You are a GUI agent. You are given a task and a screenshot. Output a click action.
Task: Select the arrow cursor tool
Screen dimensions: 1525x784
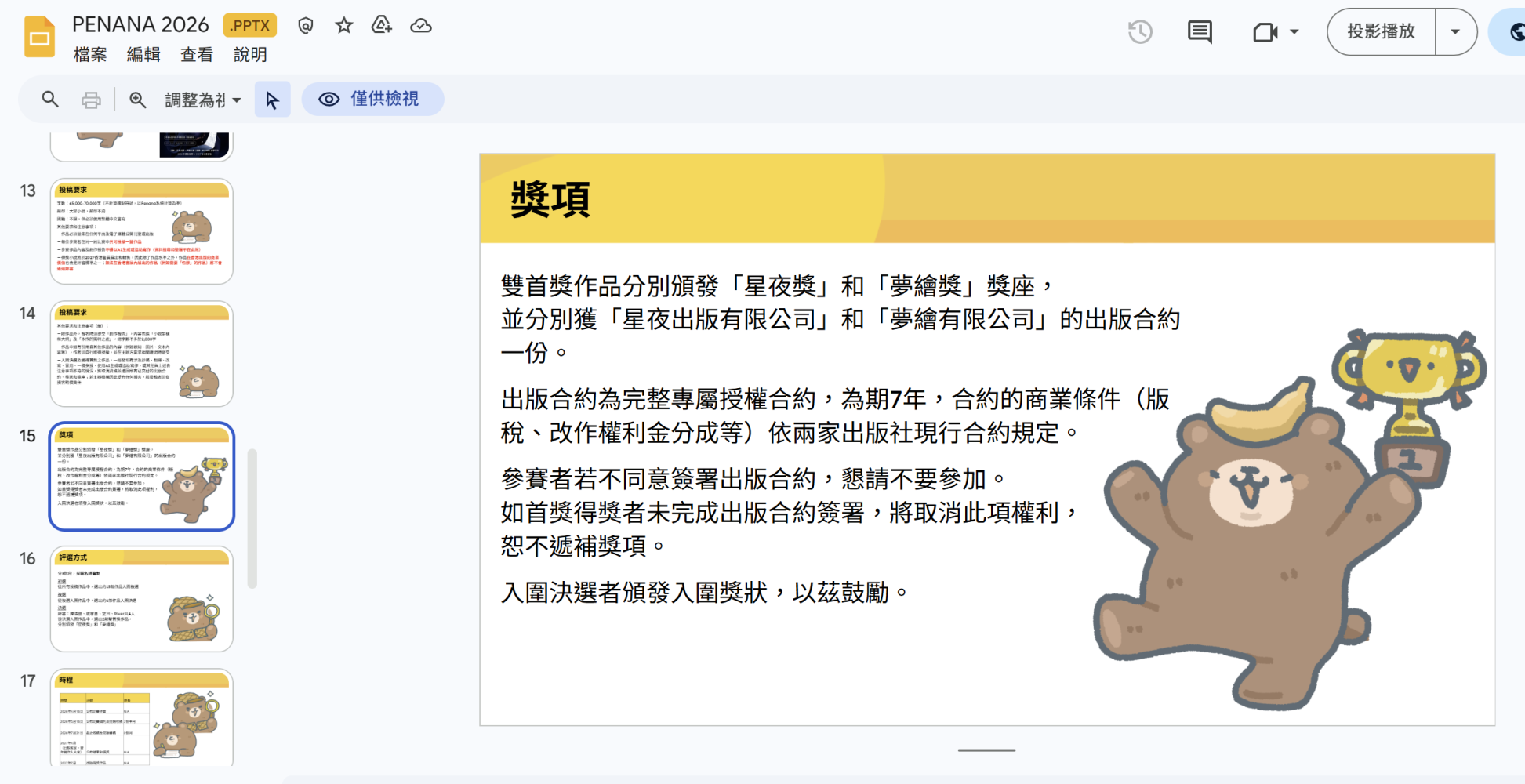point(272,100)
